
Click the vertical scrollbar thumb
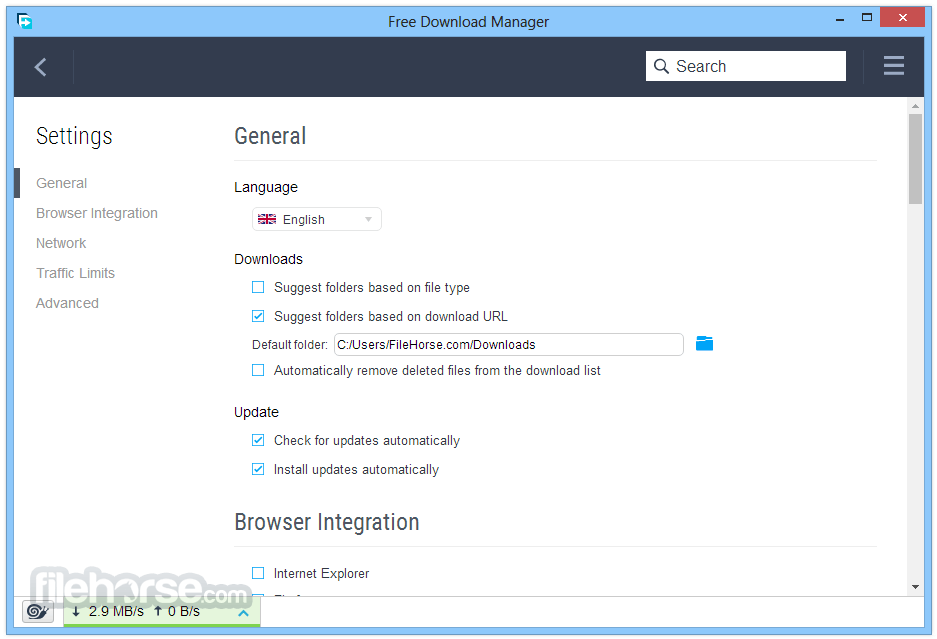(x=915, y=159)
